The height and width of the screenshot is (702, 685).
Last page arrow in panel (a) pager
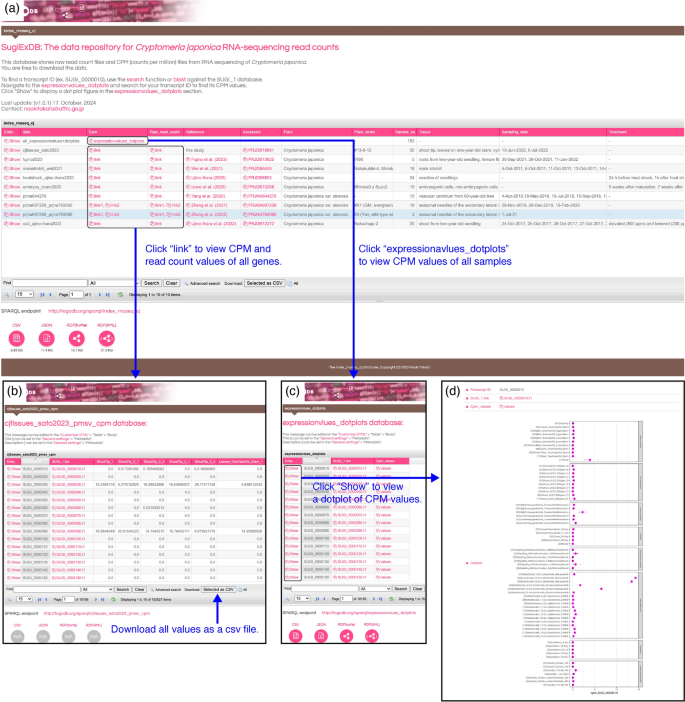[107, 295]
